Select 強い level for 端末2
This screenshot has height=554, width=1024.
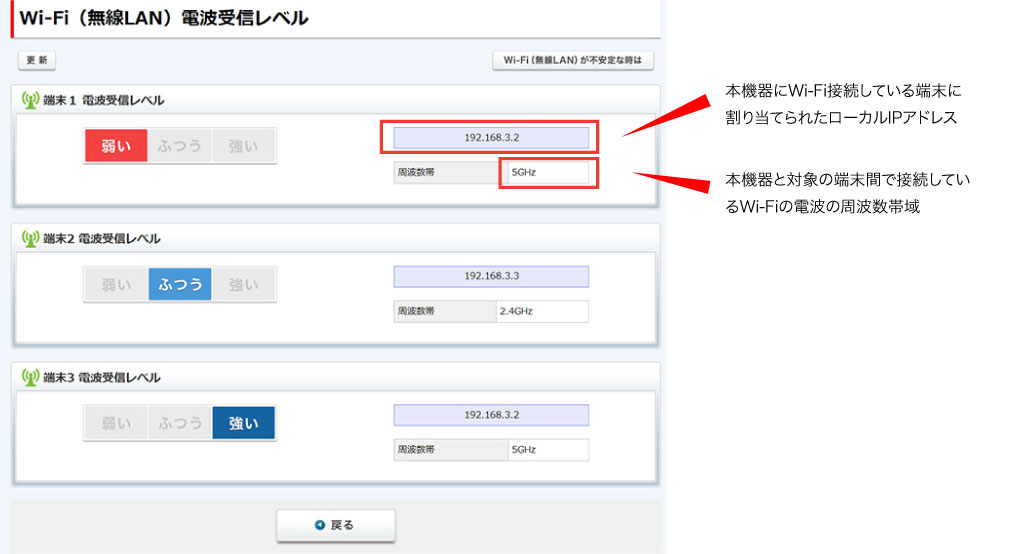point(243,284)
